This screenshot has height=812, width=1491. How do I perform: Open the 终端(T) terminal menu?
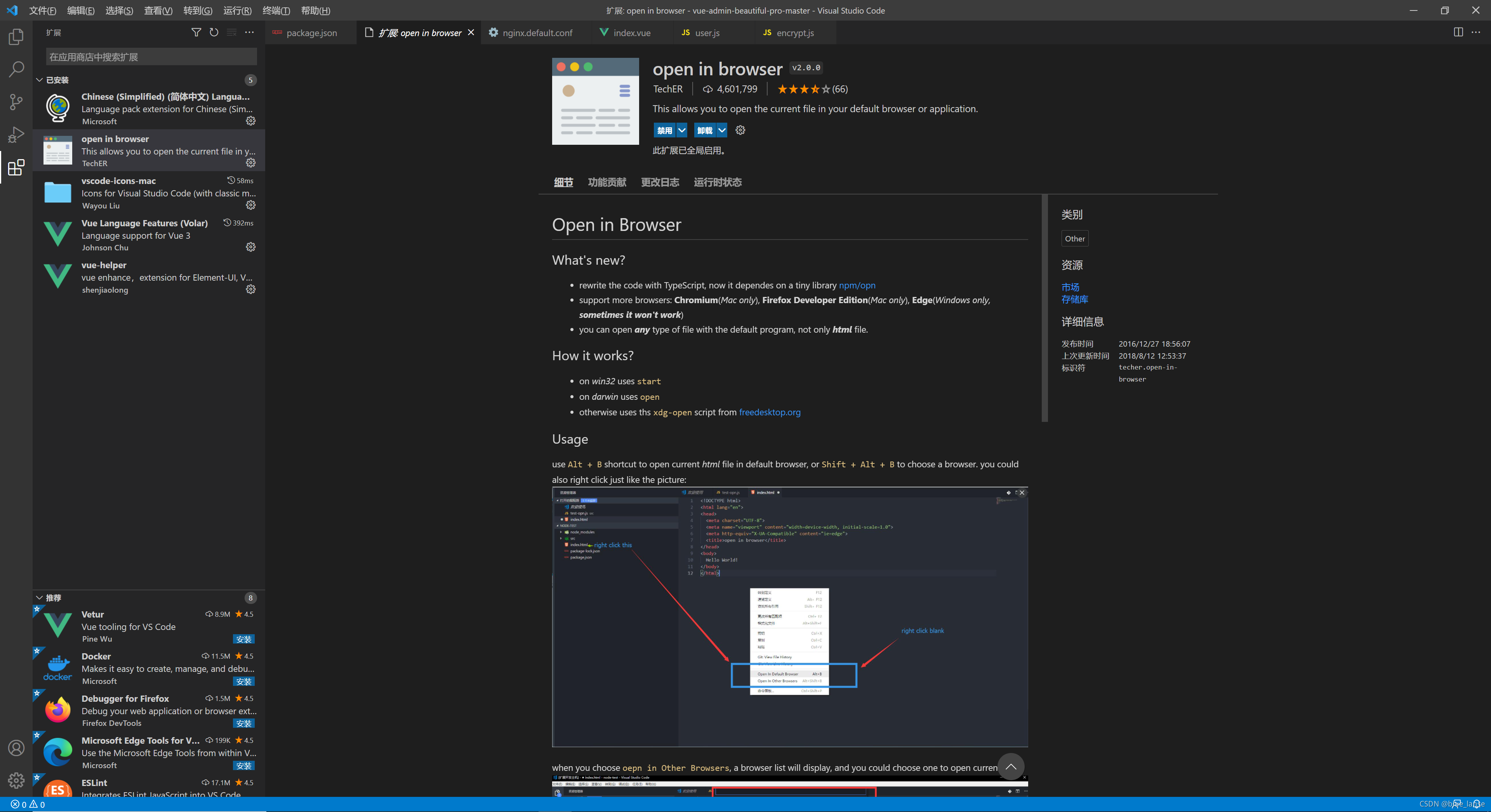(x=276, y=10)
